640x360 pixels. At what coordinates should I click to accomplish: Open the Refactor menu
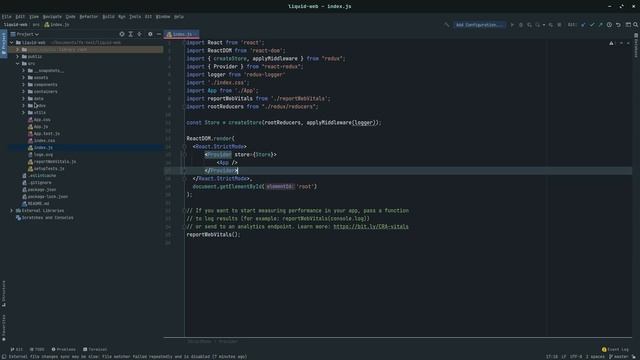pyautogui.click(x=89, y=17)
